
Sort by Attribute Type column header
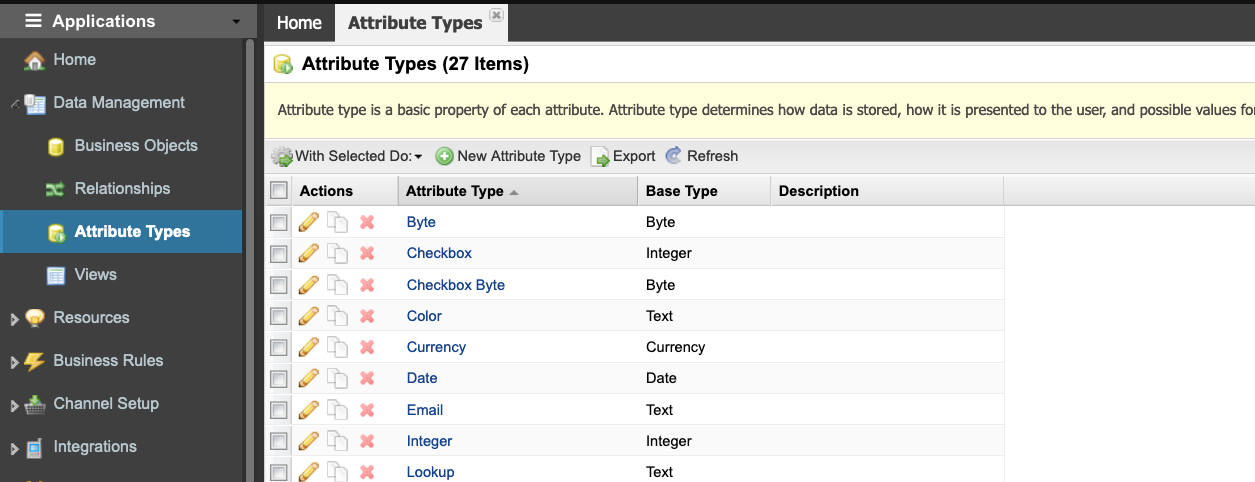[x=517, y=191]
